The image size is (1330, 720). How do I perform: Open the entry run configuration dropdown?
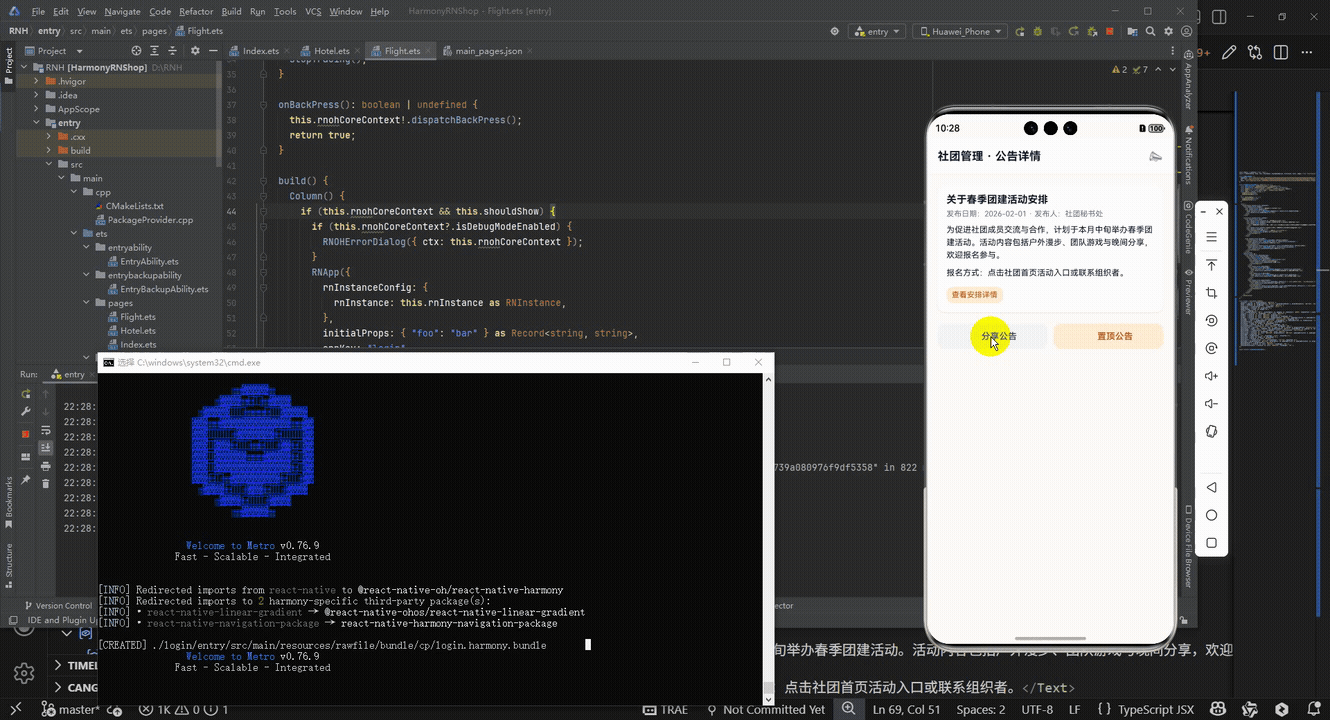tap(877, 31)
